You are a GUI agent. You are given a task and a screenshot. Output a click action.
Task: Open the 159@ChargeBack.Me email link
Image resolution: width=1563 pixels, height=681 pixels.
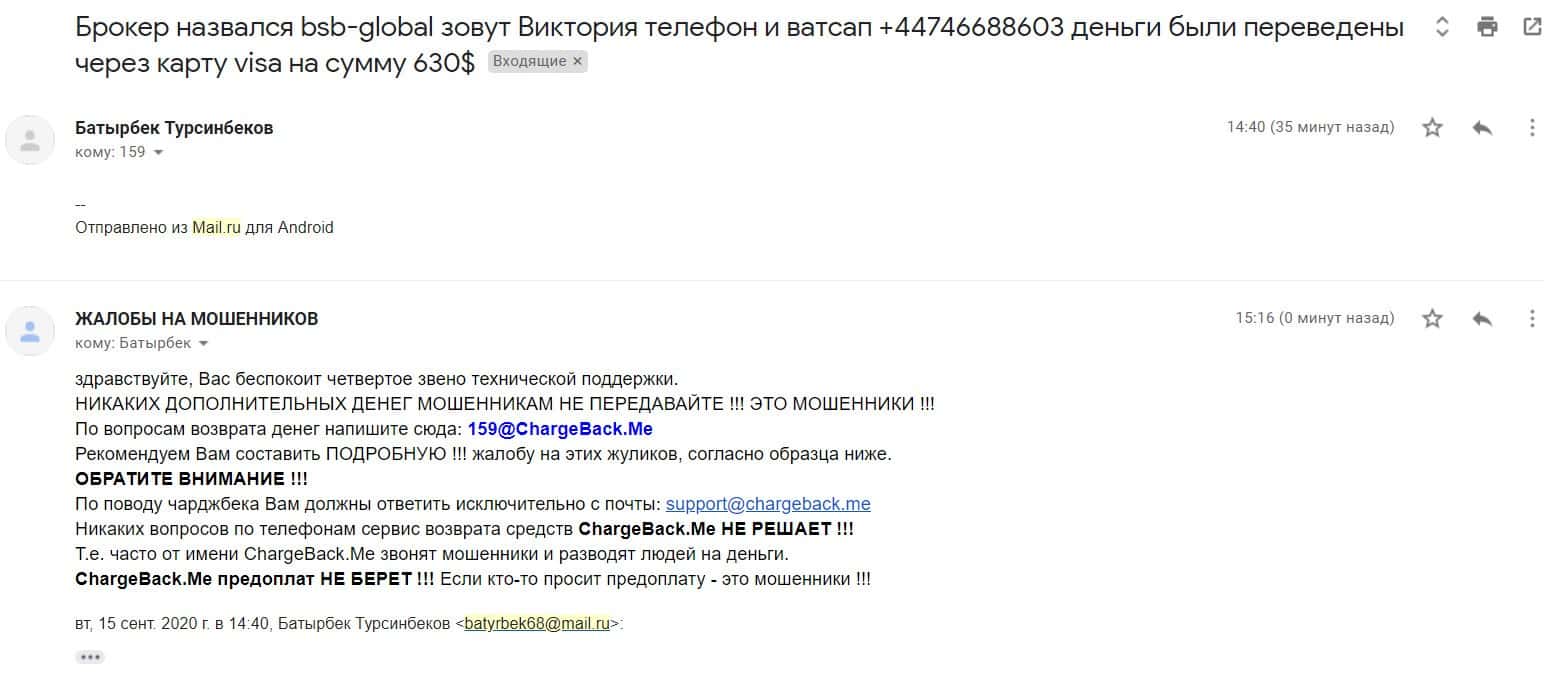pyautogui.click(x=560, y=429)
